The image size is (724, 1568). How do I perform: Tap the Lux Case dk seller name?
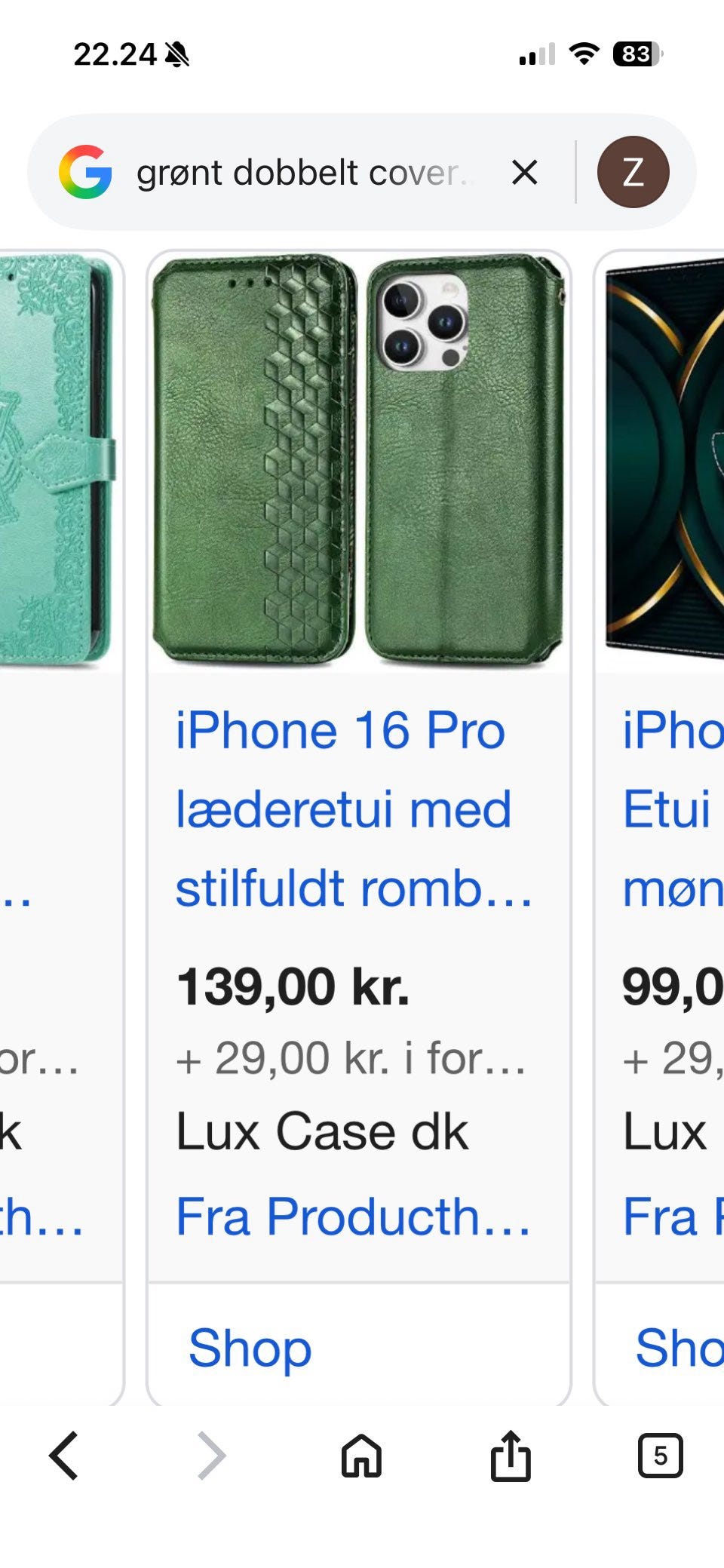pos(322,1132)
